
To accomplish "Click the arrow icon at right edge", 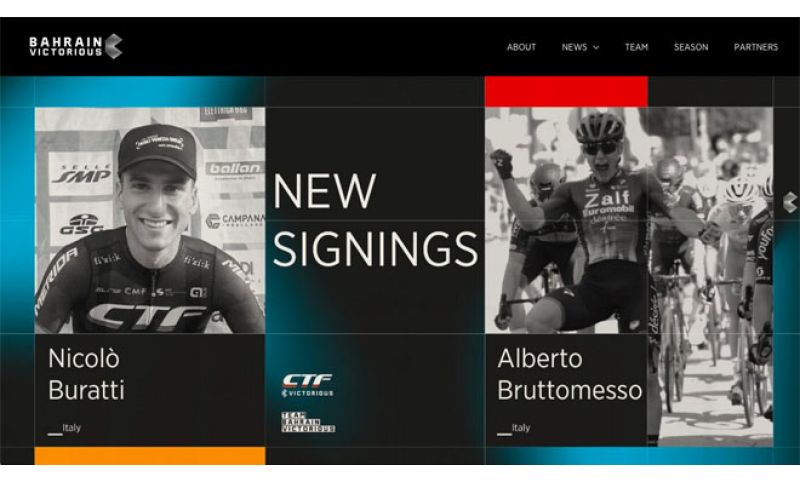I will tap(790, 202).
